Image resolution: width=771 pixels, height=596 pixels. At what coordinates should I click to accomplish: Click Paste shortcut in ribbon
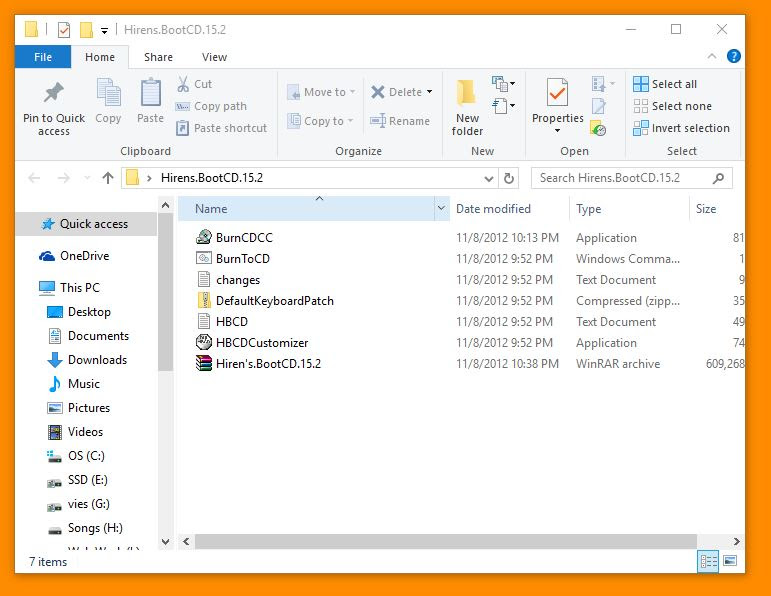tap(221, 128)
